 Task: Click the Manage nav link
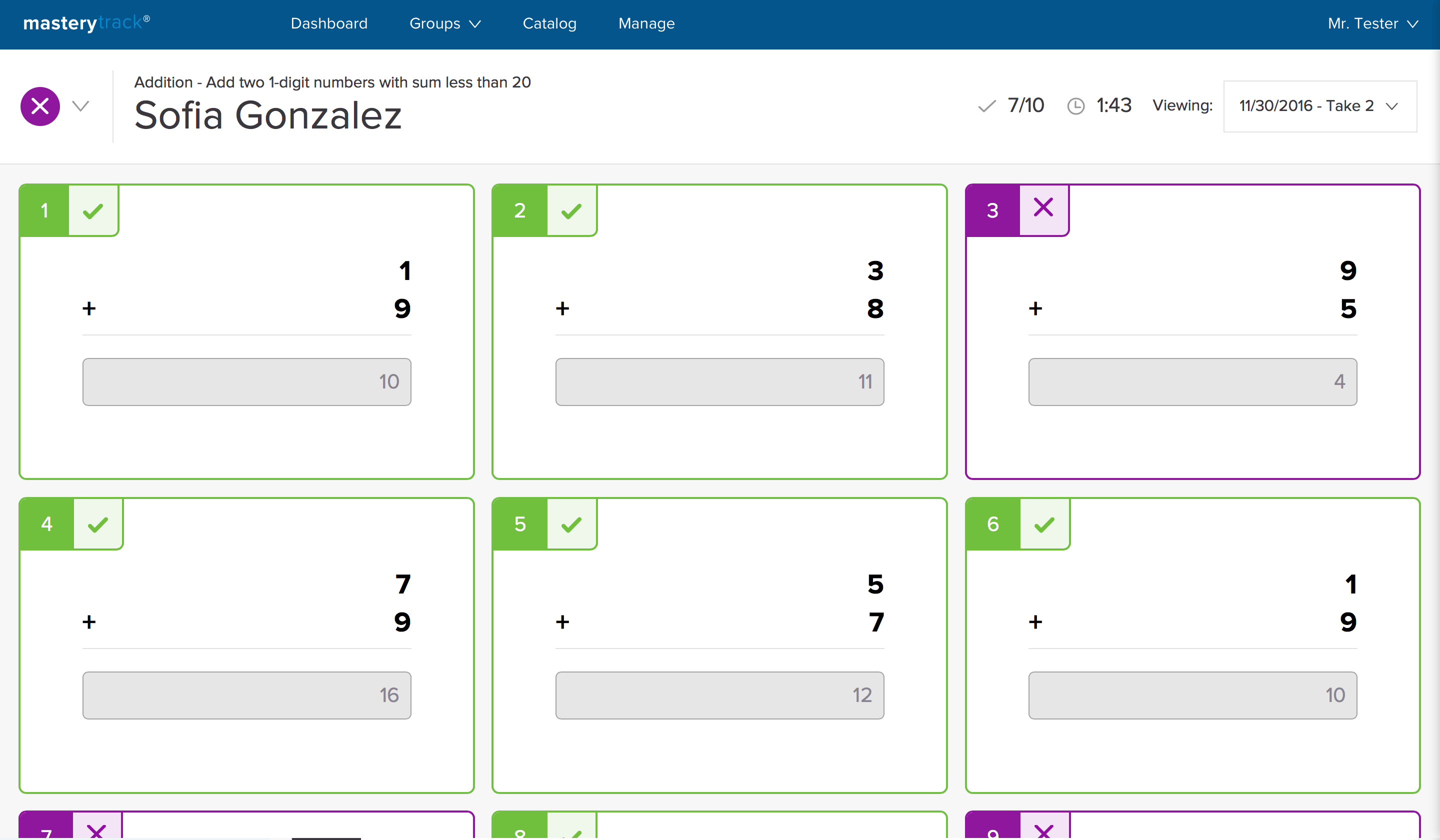coord(646,23)
